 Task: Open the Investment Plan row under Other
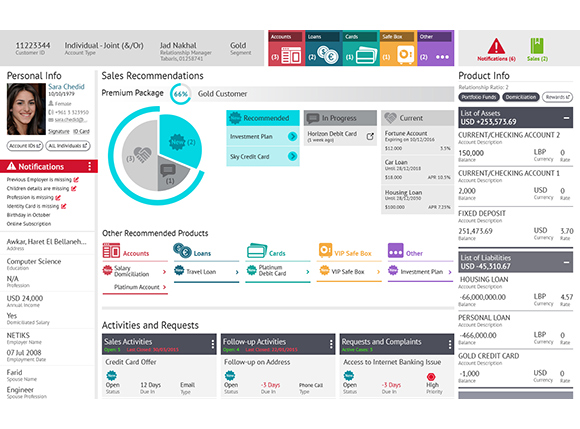(x=420, y=272)
